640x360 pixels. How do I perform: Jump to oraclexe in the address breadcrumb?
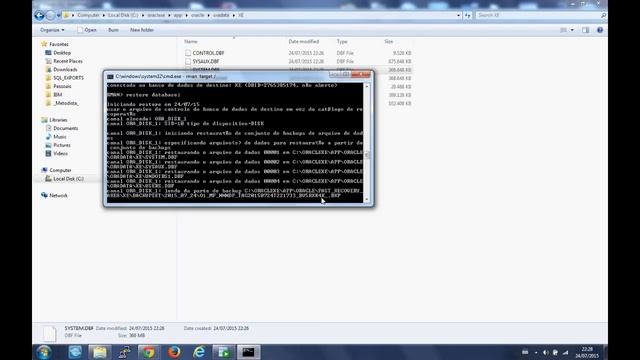pyautogui.click(x=156, y=15)
